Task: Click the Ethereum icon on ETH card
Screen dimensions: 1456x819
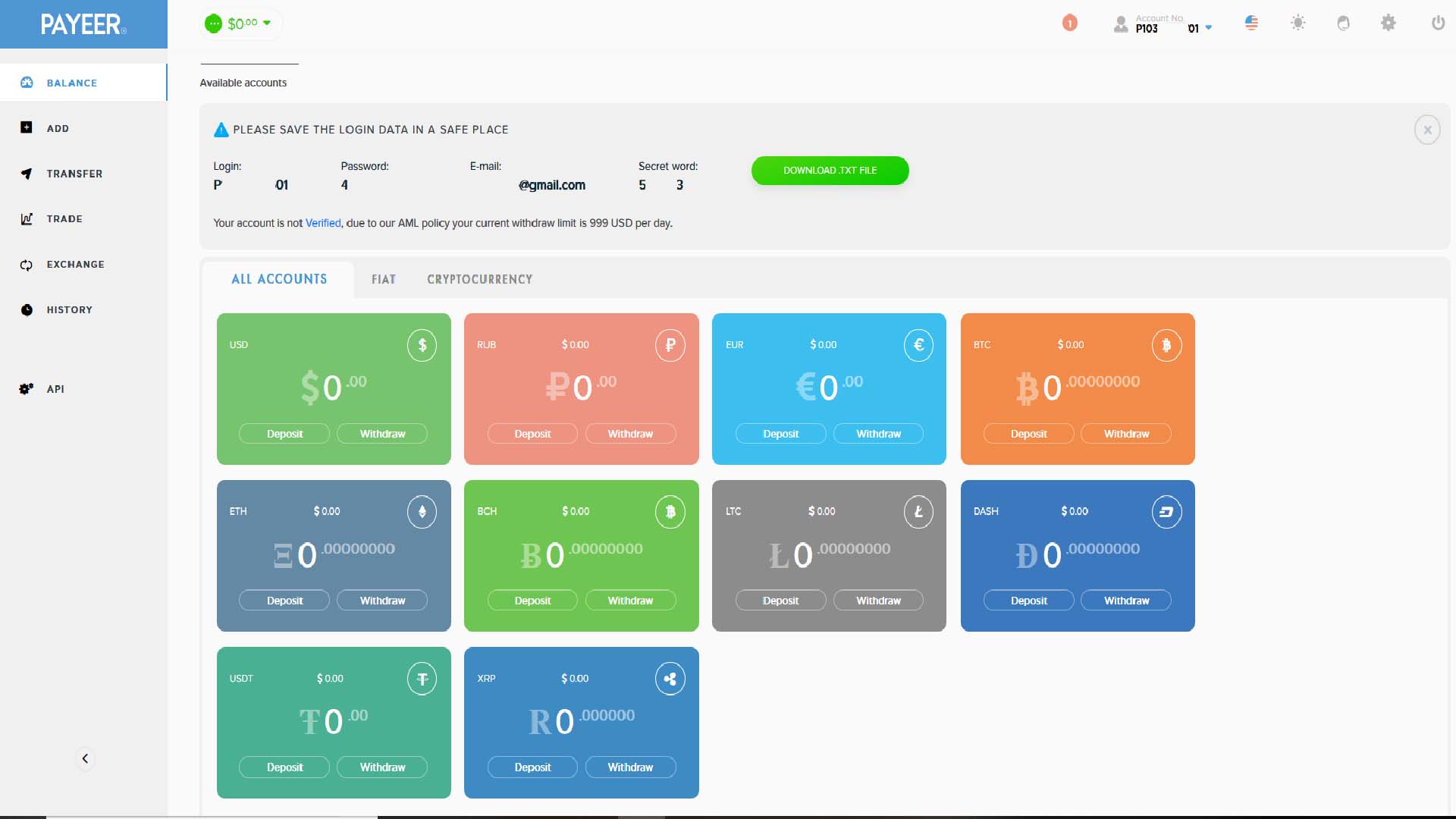Action: [422, 512]
